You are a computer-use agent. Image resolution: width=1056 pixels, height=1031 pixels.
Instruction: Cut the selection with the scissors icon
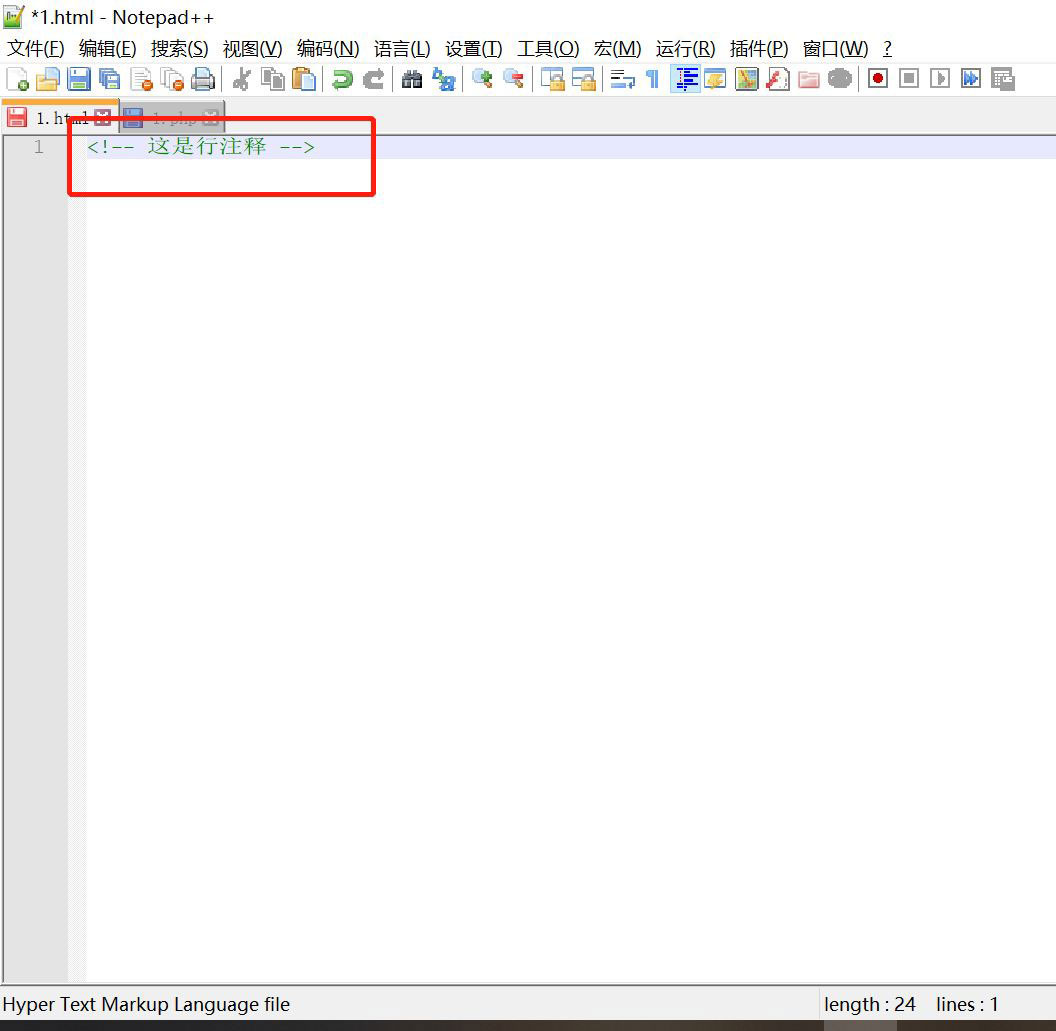point(241,79)
